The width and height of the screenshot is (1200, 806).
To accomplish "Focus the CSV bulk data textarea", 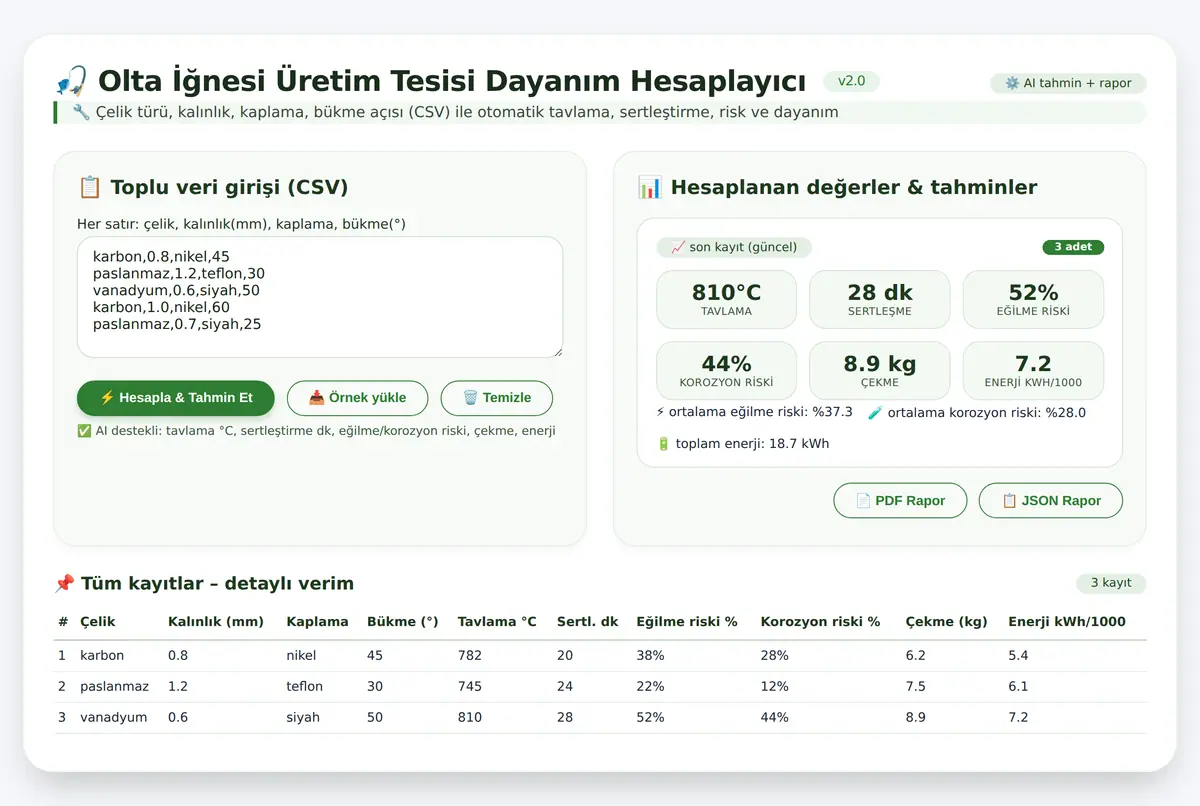I will point(320,297).
